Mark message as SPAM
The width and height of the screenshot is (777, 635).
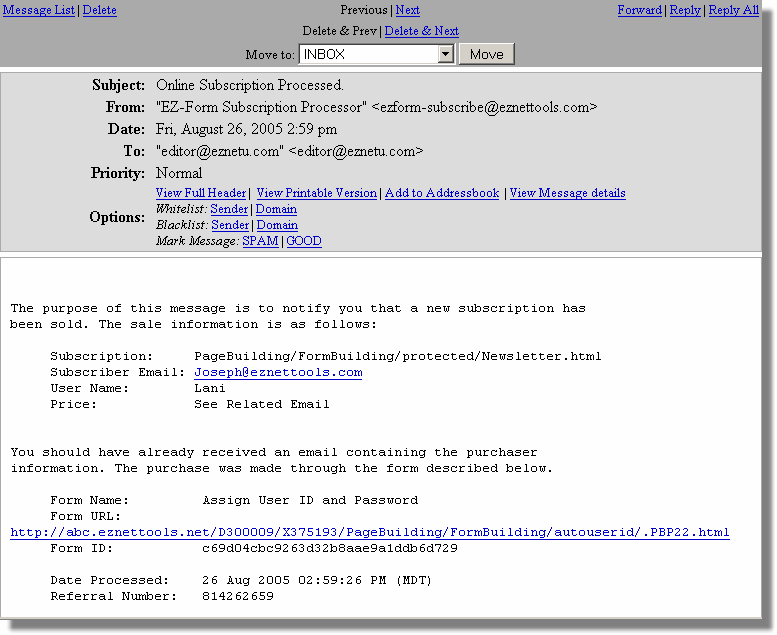pyautogui.click(x=260, y=241)
